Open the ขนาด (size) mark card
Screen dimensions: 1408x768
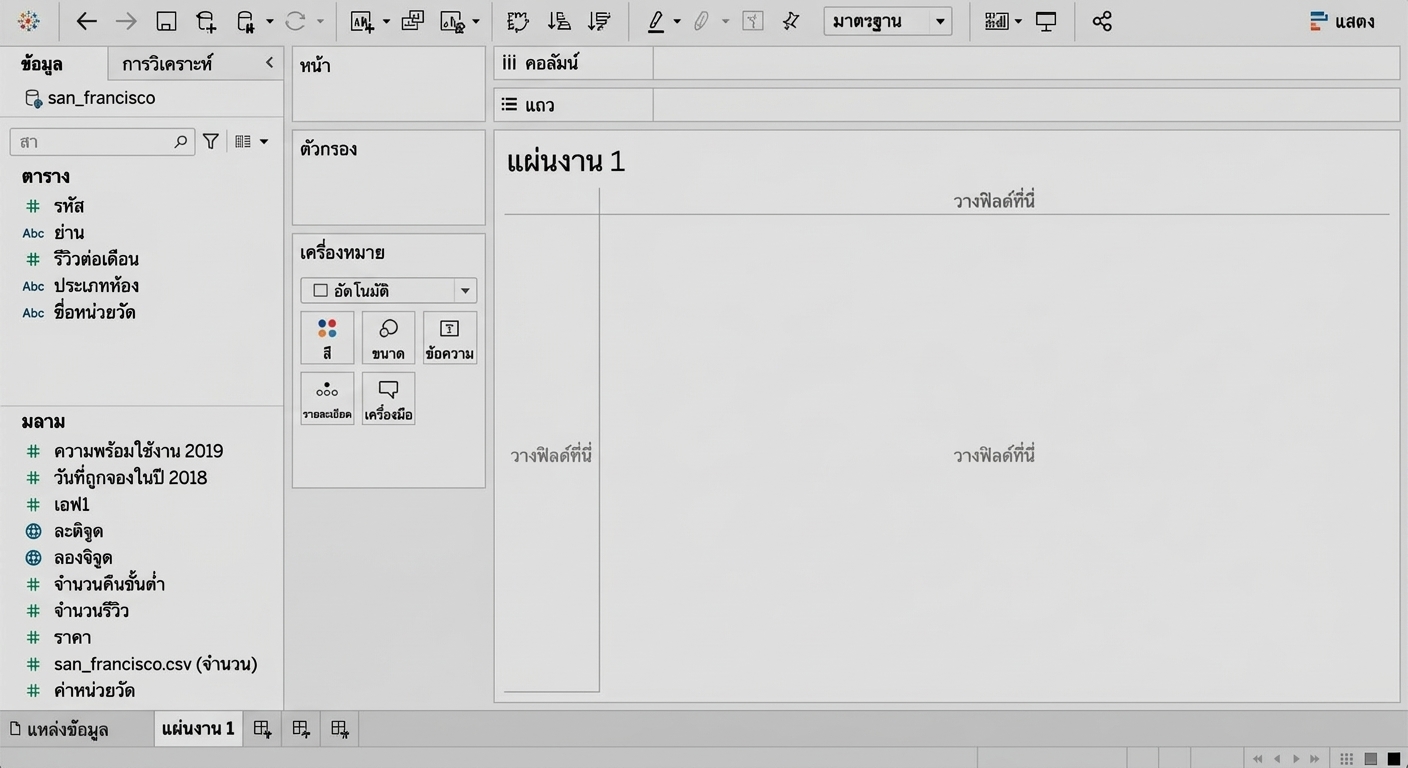[388, 337]
